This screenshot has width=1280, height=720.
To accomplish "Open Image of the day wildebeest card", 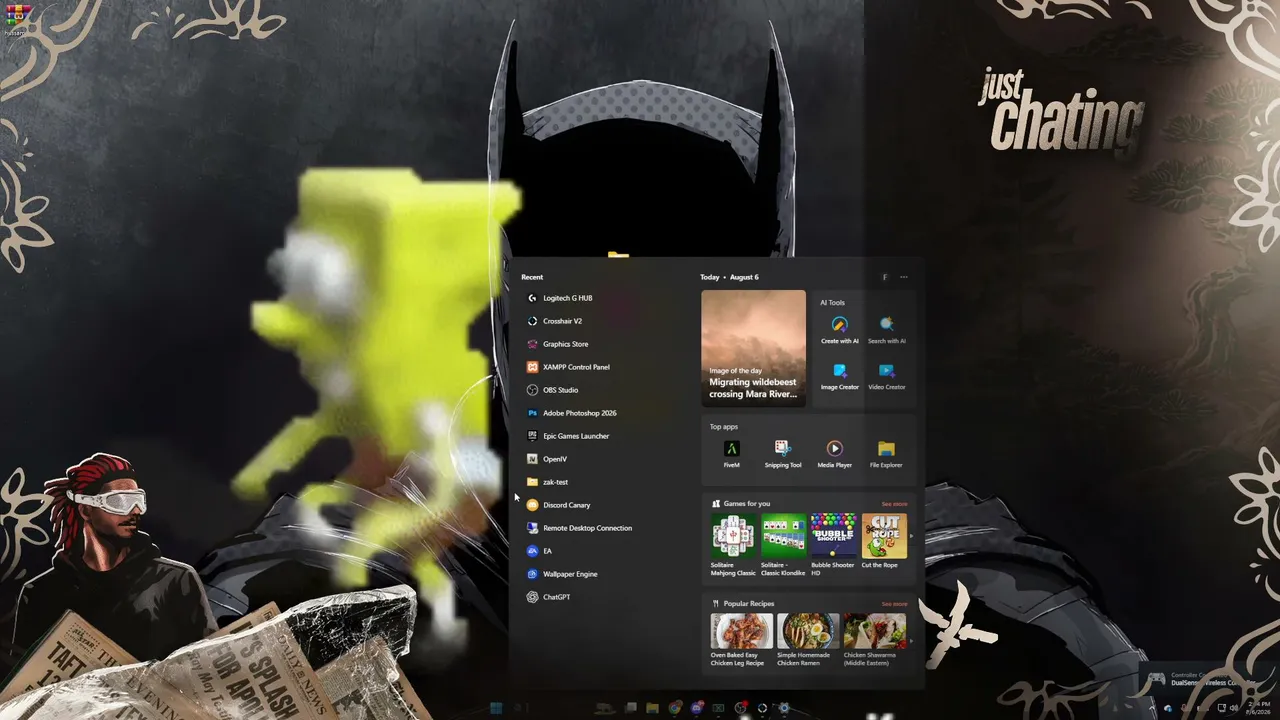I will (753, 348).
